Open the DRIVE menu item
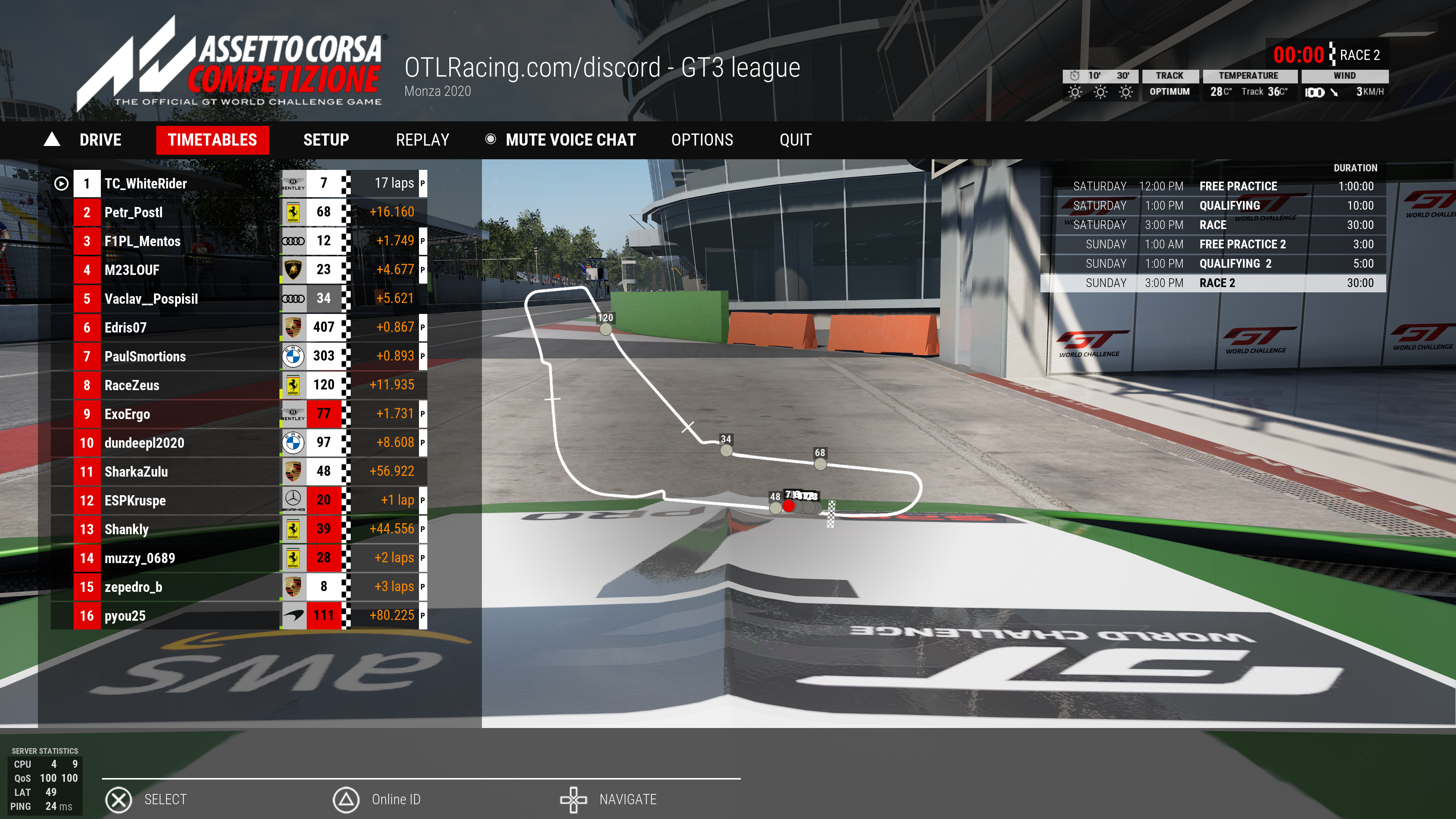The image size is (1456, 819). pyautogui.click(x=100, y=140)
